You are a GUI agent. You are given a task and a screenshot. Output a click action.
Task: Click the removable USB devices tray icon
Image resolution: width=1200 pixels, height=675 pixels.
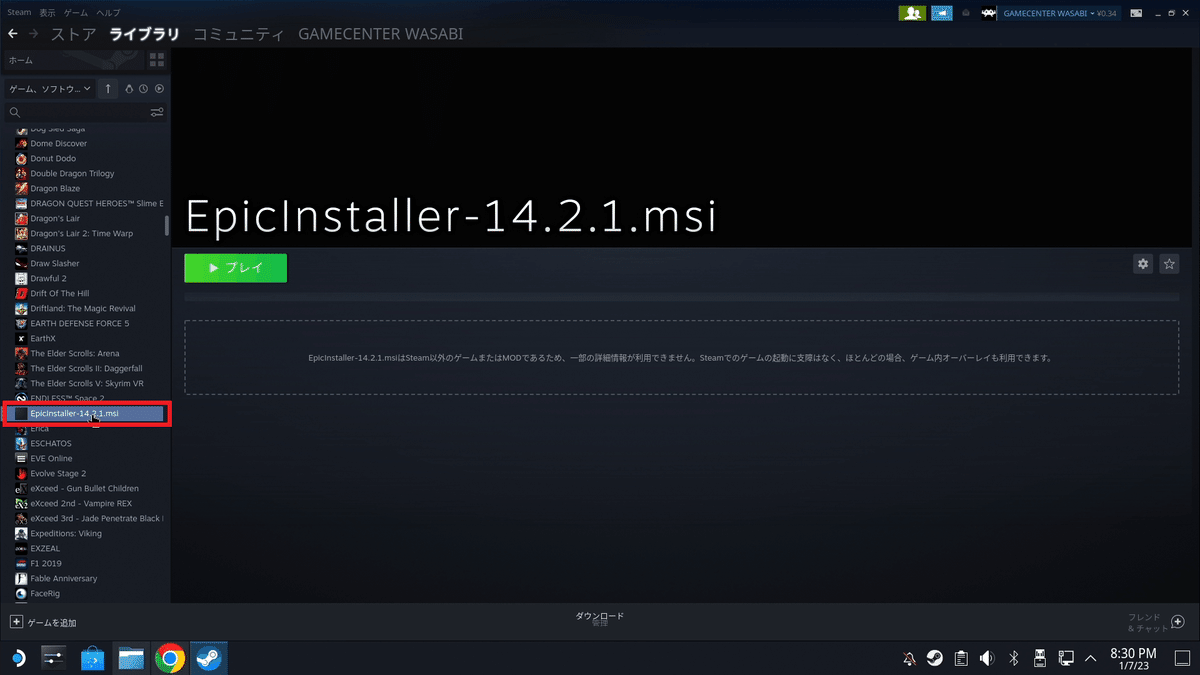point(1039,658)
